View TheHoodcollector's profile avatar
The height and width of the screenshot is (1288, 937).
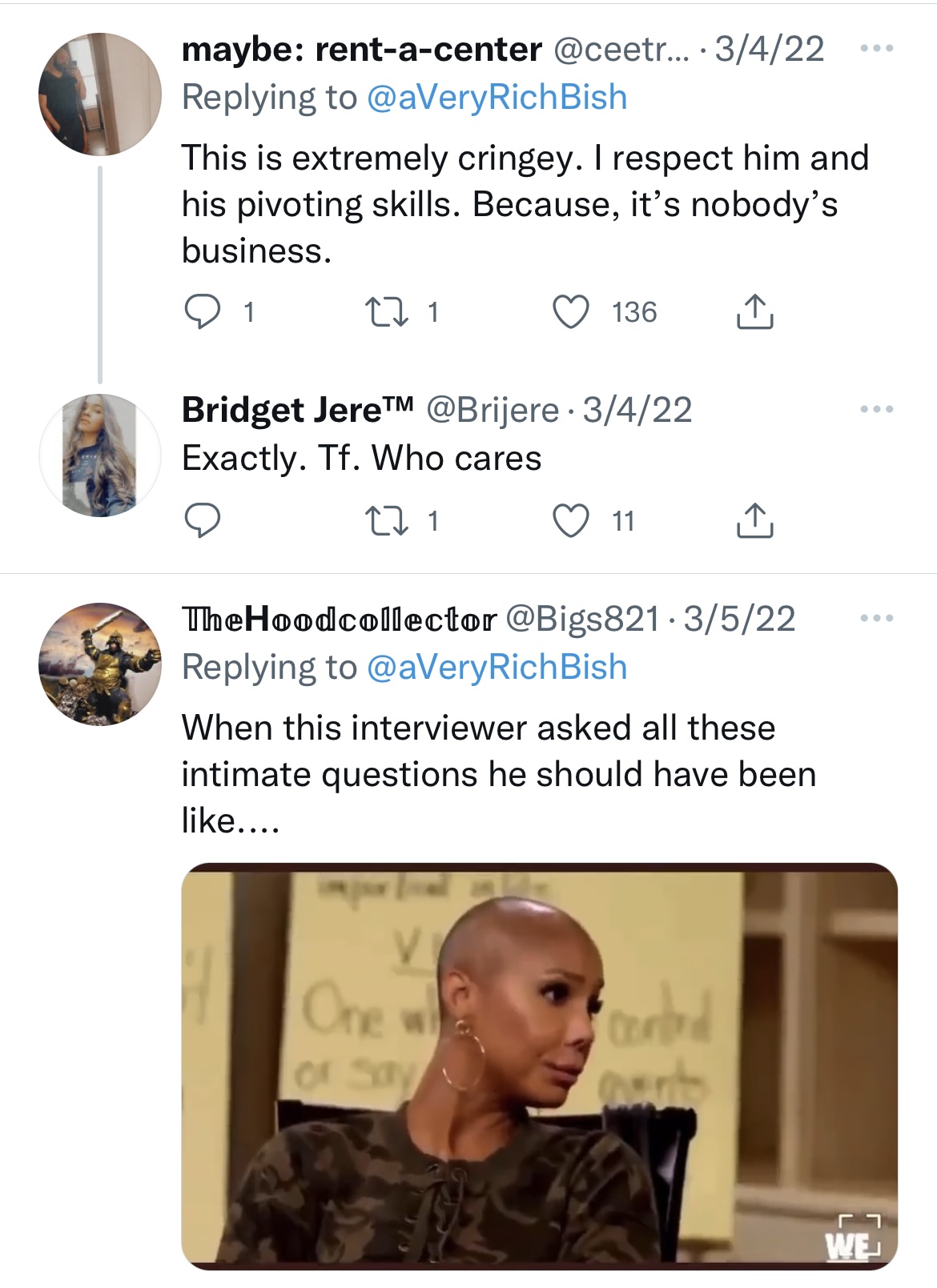click(x=99, y=664)
